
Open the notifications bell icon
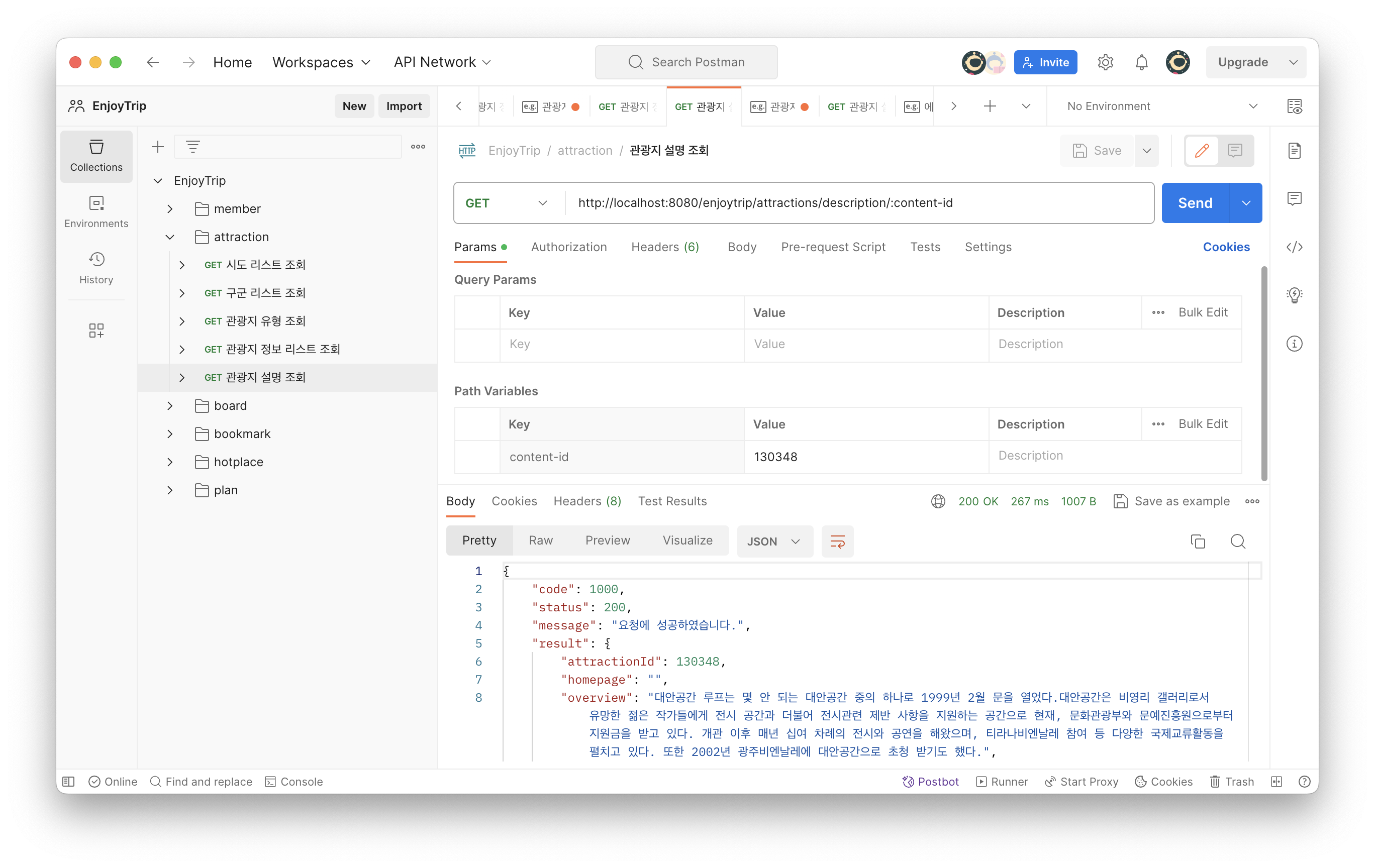pyautogui.click(x=1141, y=62)
